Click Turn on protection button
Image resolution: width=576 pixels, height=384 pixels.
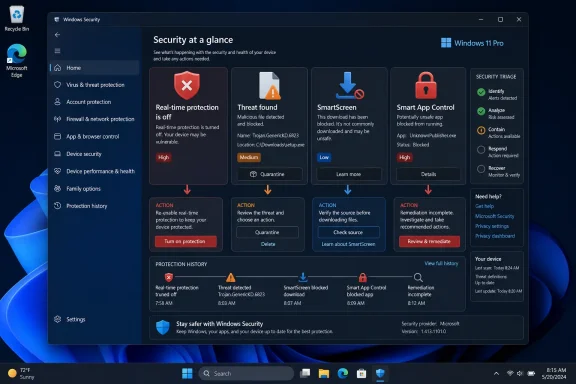pyautogui.click(x=186, y=241)
